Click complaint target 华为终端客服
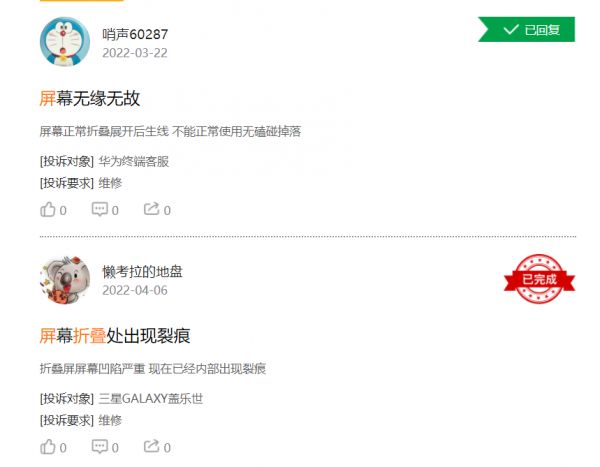This screenshot has width=600, height=467. [134, 162]
